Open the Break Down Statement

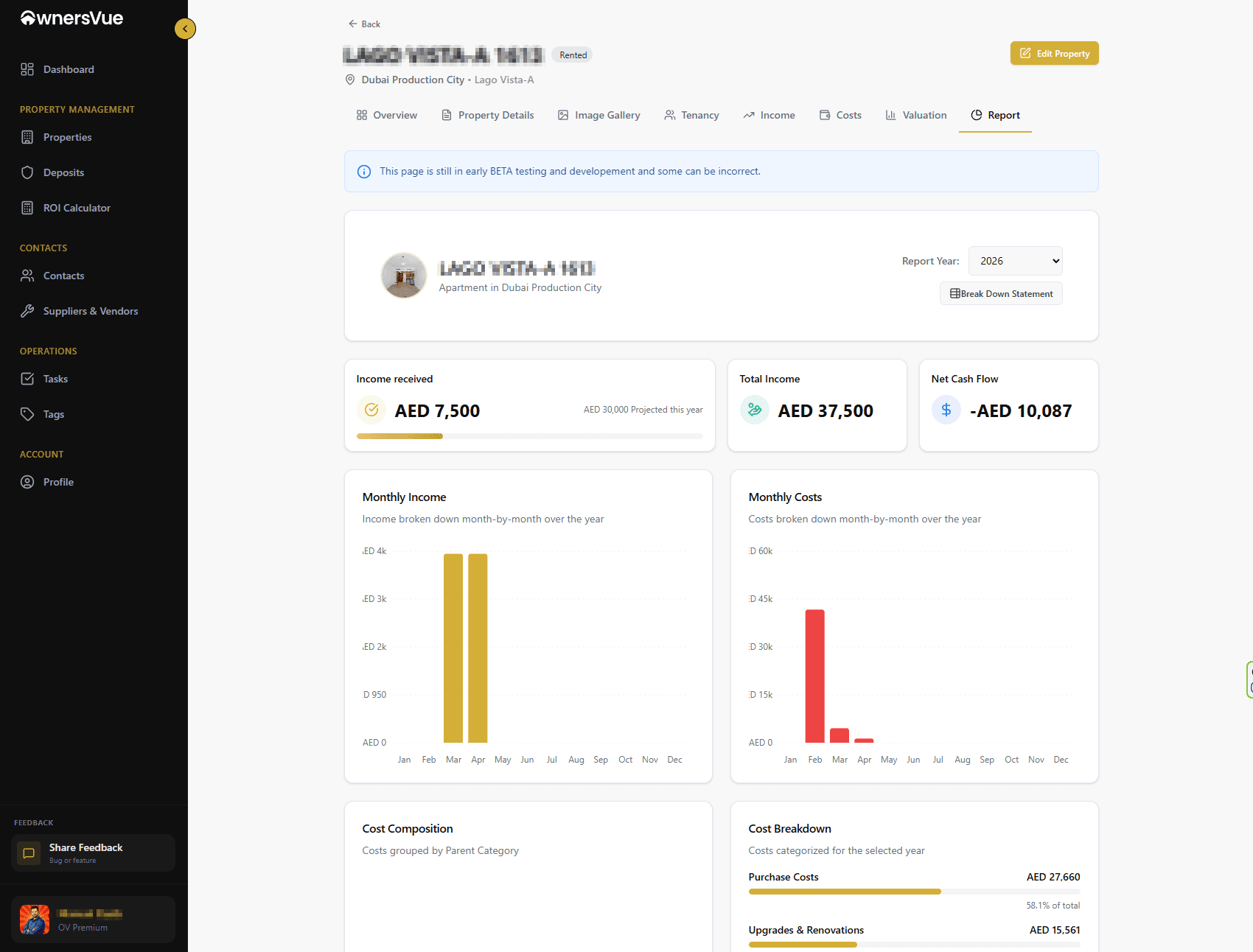[1000, 293]
